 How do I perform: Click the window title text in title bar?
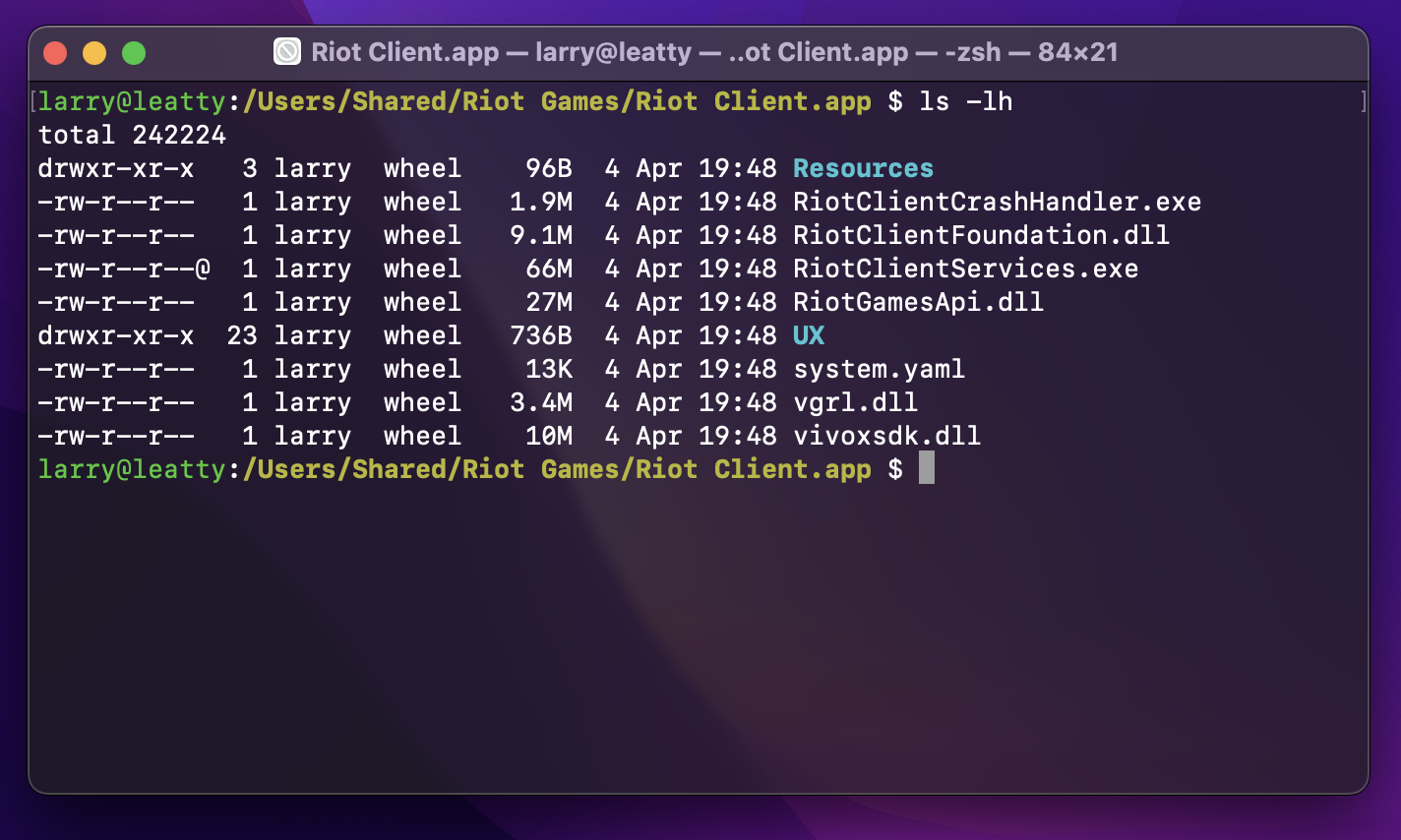[714, 52]
